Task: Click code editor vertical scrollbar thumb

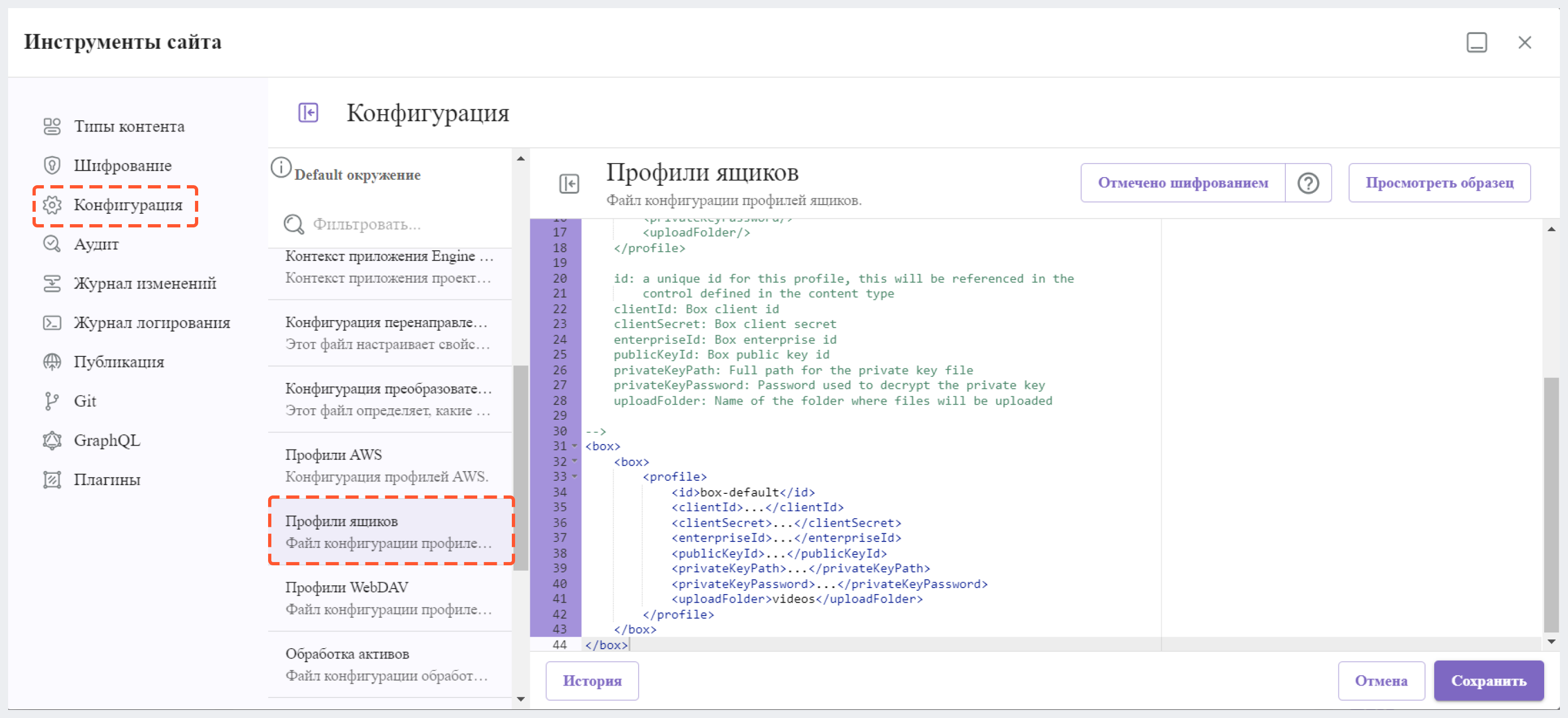Action: click(1551, 505)
